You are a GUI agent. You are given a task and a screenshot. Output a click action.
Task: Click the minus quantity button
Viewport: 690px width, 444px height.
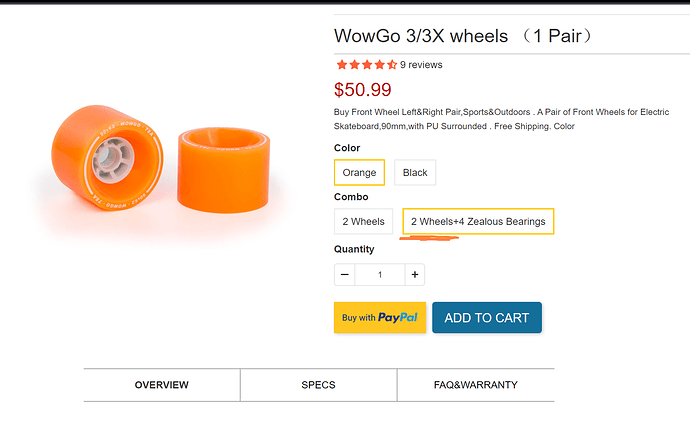[345, 275]
